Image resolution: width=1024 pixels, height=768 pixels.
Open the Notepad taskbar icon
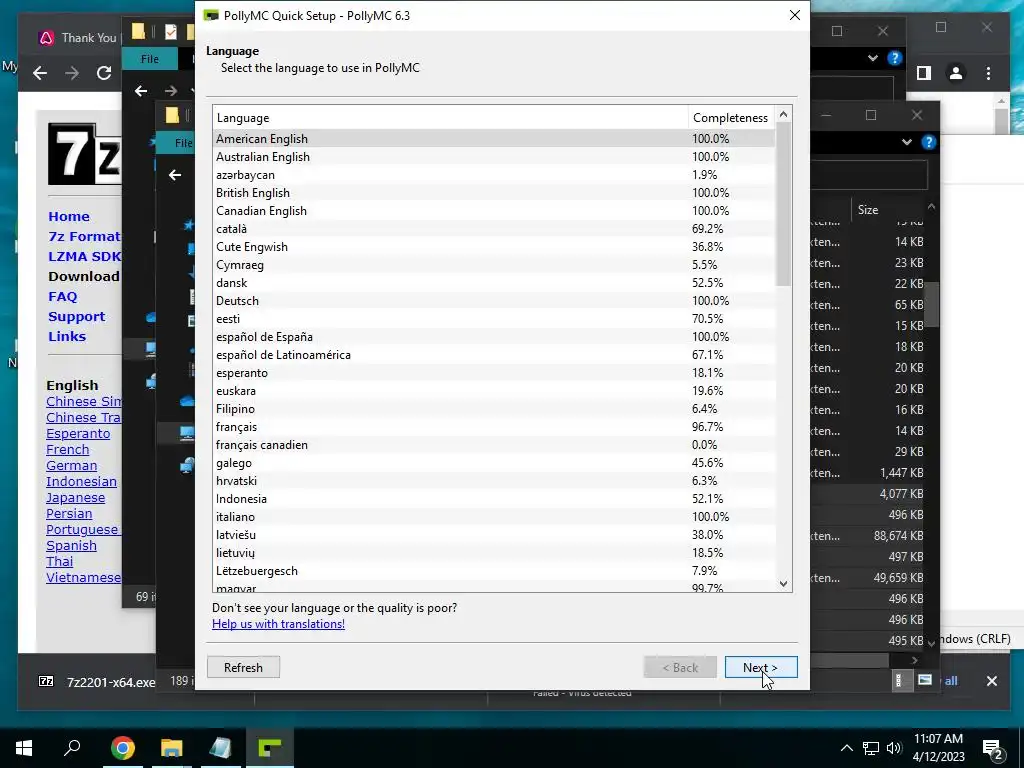(x=221, y=748)
